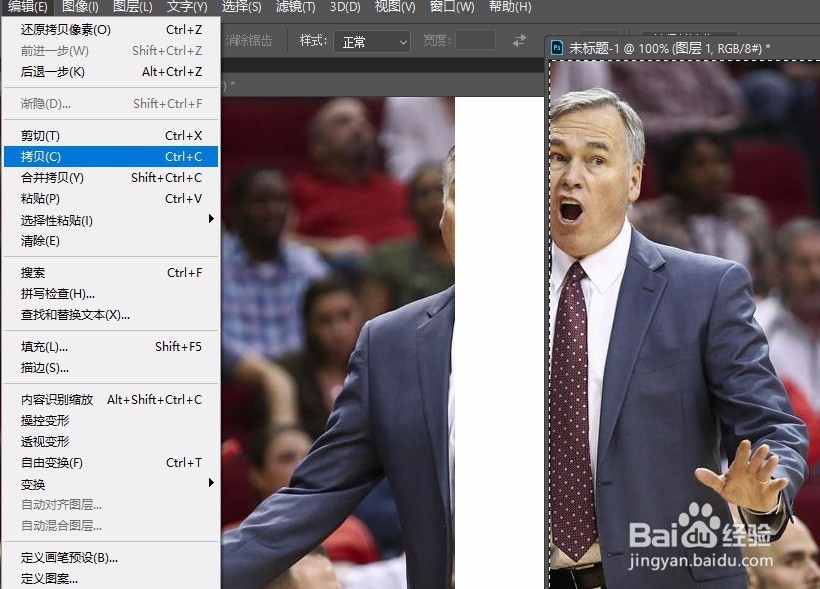This screenshot has width=820, height=589.
Task: Open the 图层(L) menu
Action: pyautogui.click(x=133, y=7)
